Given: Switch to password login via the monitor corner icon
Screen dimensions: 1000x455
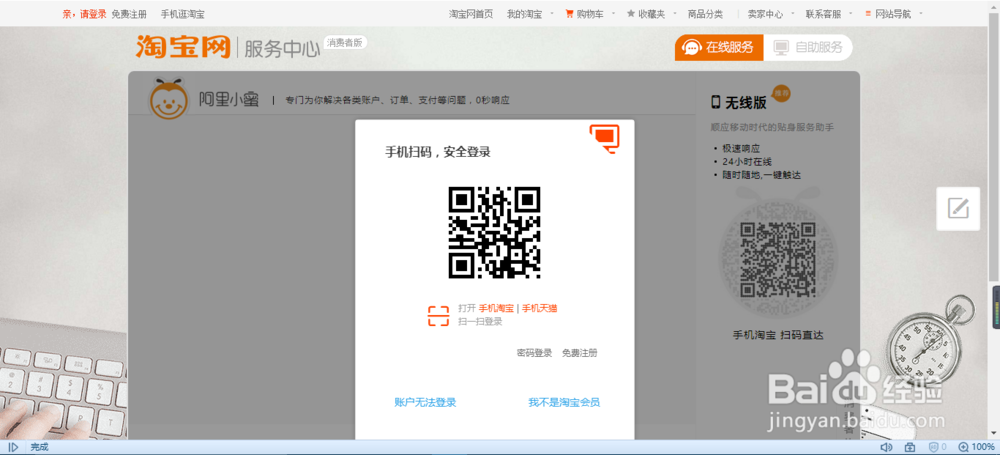Looking at the screenshot, I should 605,138.
